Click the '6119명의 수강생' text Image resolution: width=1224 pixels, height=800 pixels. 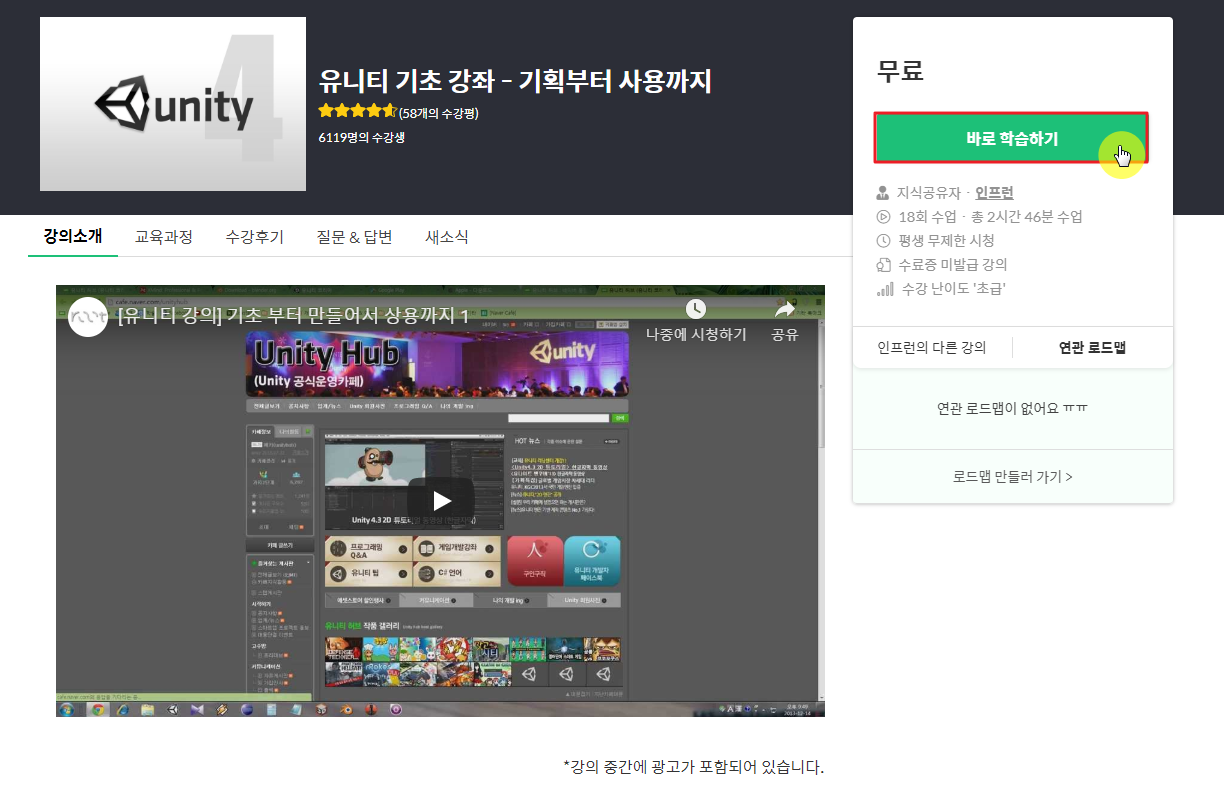click(362, 138)
